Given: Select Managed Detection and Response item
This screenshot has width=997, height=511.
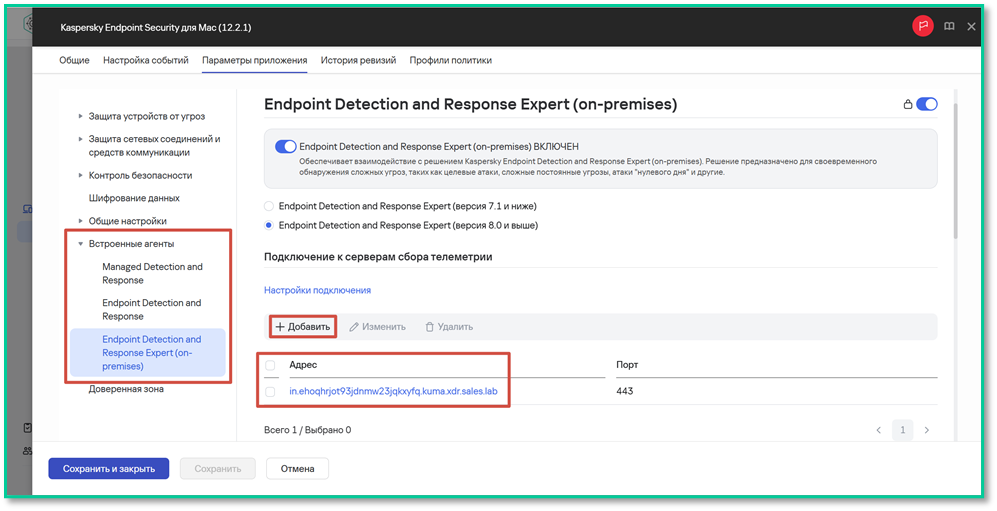Looking at the screenshot, I should [153, 273].
